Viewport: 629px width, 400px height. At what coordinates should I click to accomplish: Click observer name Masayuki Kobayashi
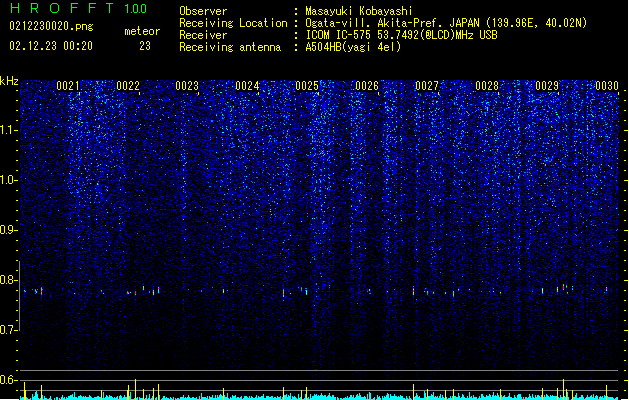tap(359, 11)
